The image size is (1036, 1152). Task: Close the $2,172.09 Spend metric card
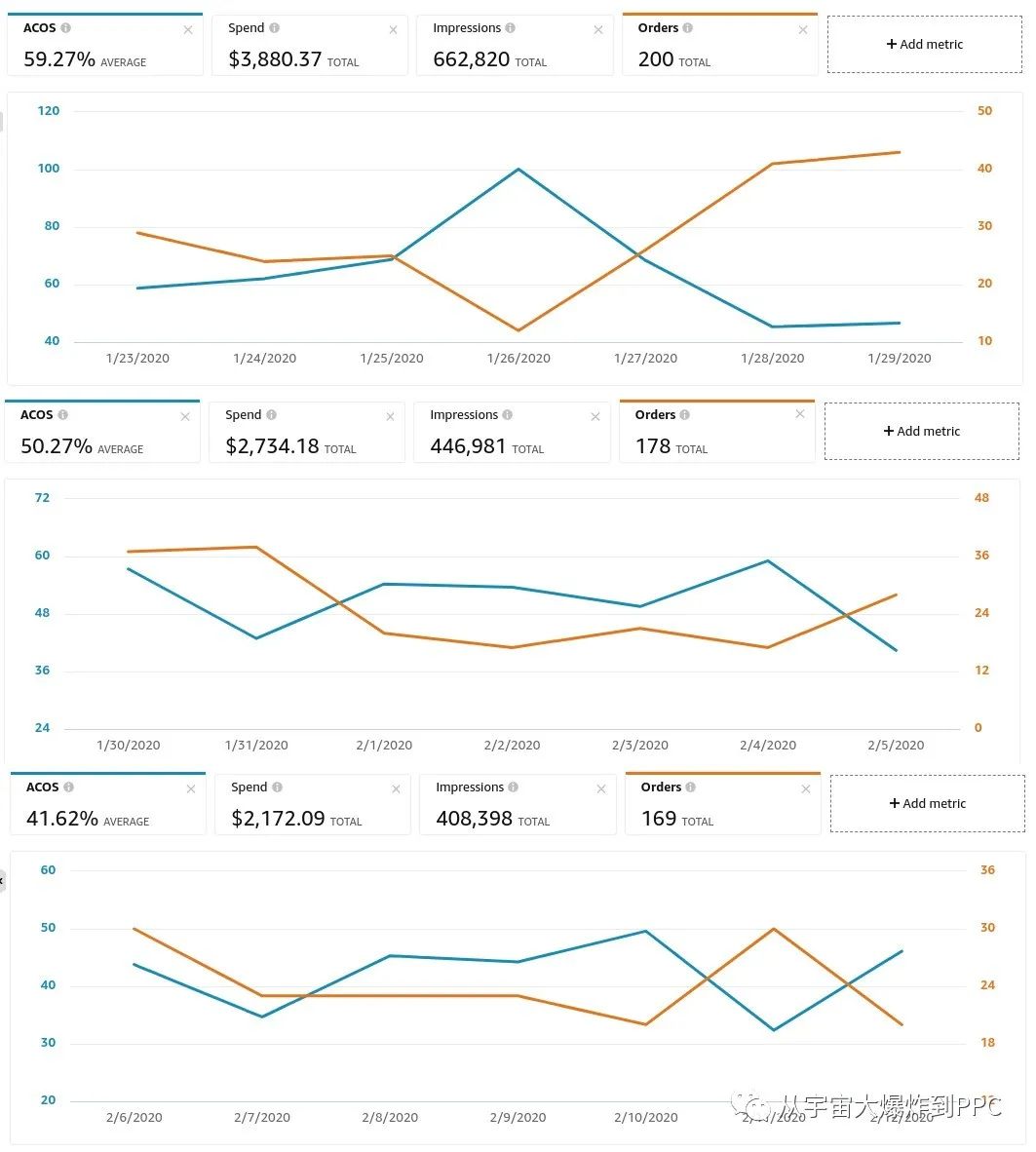click(x=396, y=789)
